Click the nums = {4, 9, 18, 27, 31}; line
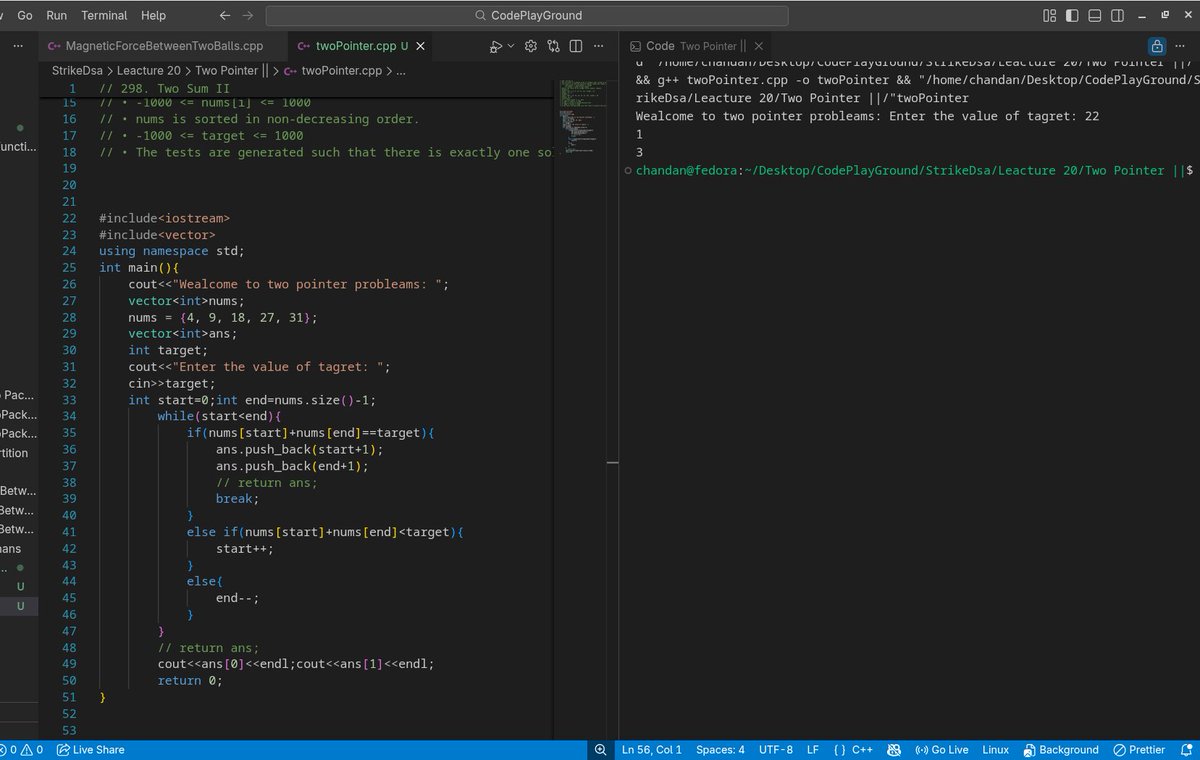This screenshot has height=760, width=1200. point(222,317)
